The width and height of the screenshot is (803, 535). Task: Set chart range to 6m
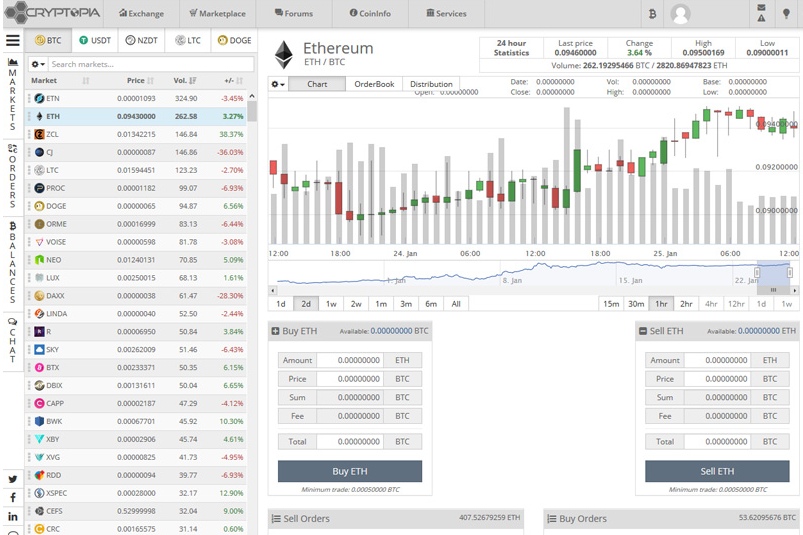(431, 304)
